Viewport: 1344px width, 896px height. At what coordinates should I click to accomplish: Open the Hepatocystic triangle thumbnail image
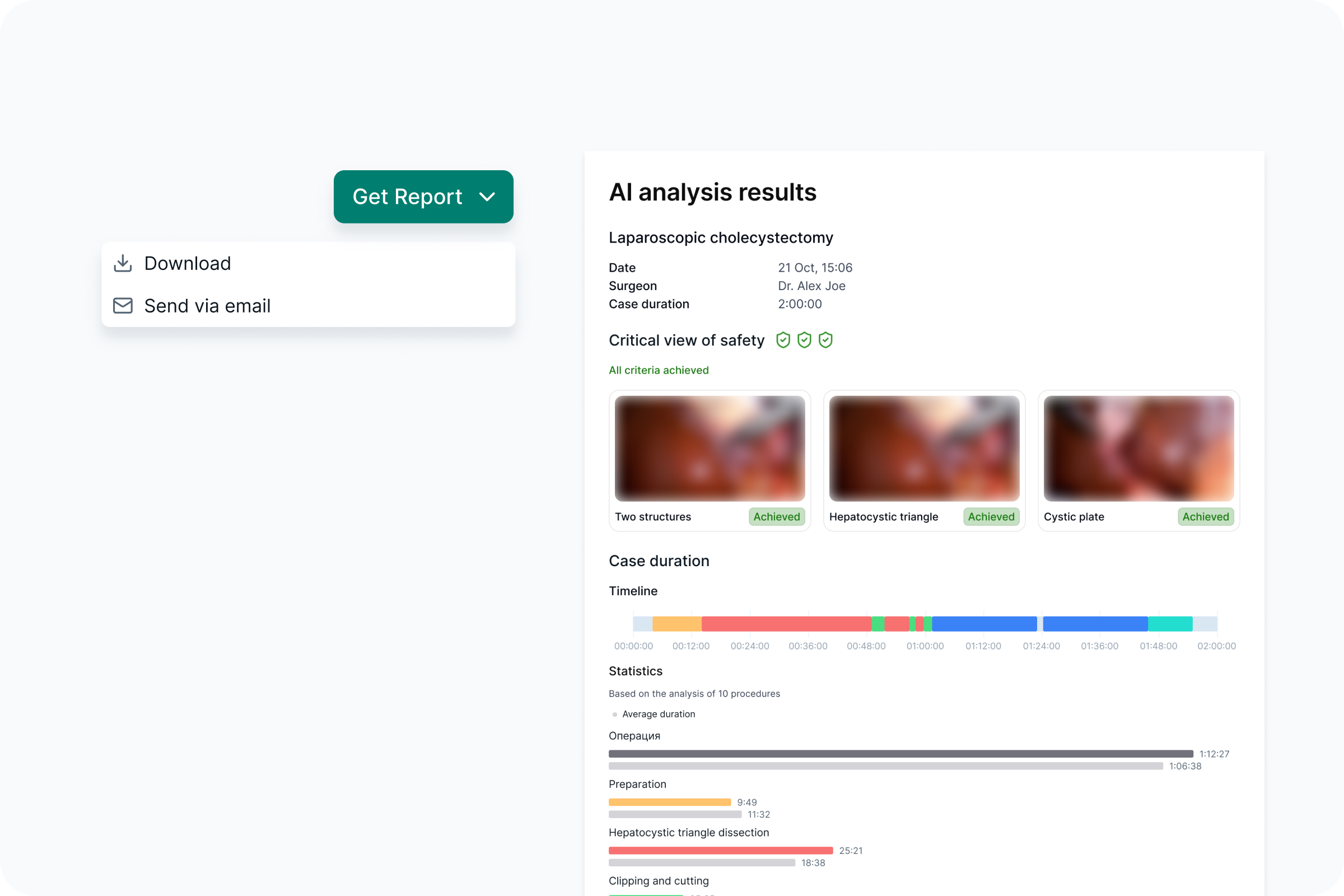coord(924,449)
